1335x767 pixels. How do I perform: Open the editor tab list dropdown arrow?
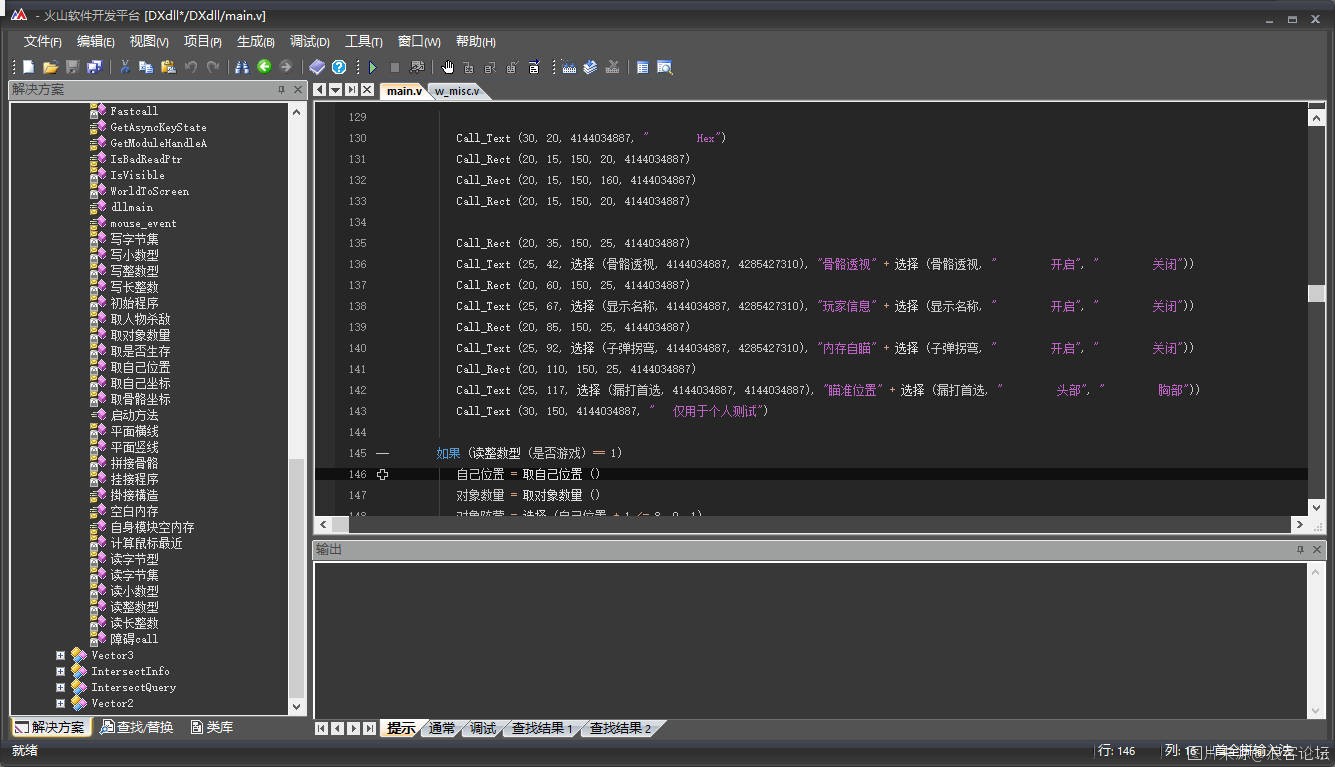[336, 90]
